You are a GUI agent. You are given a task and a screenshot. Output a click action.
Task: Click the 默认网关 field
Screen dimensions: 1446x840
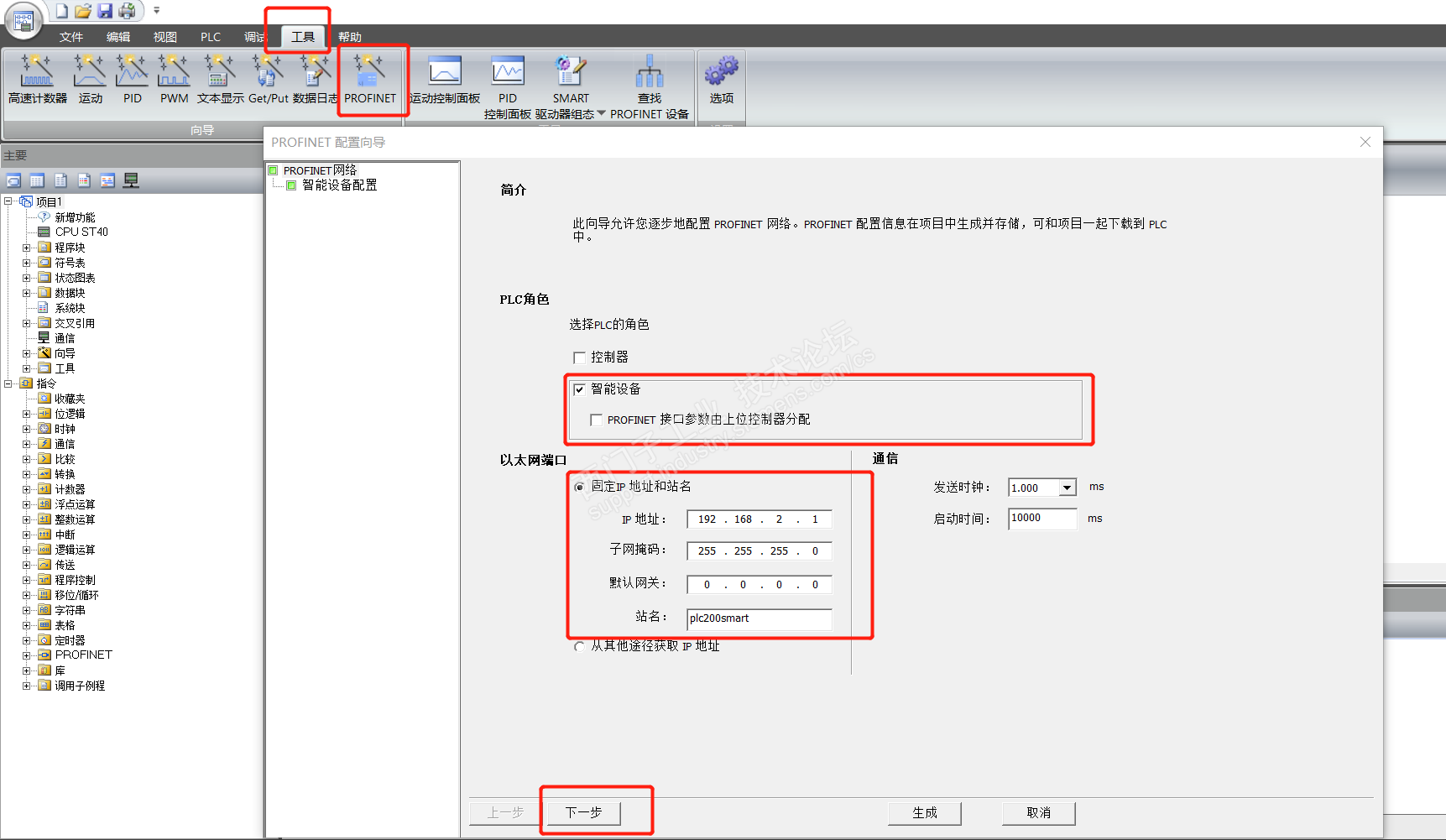pyautogui.click(x=760, y=585)
